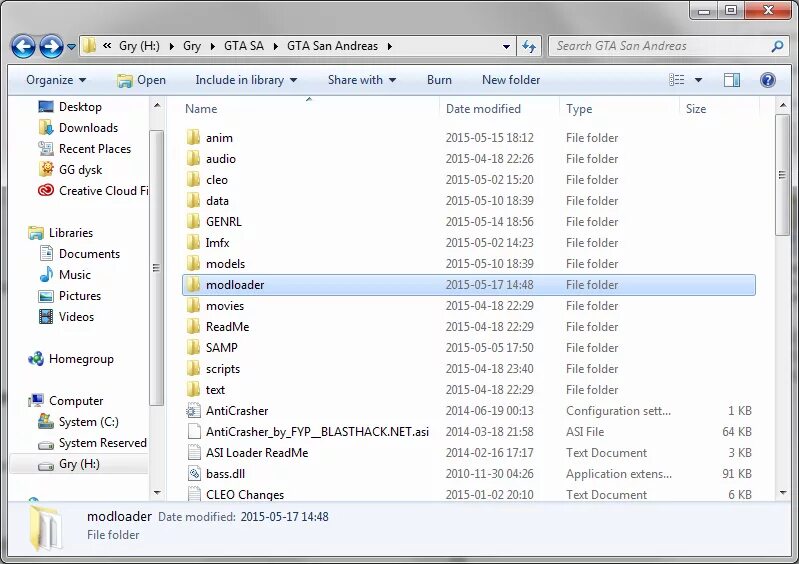Viewport: 799px width, 564px height.
Task: Expand the arrow after GTA San Andreas breadcrumb
Action: (x=390, y=46)
